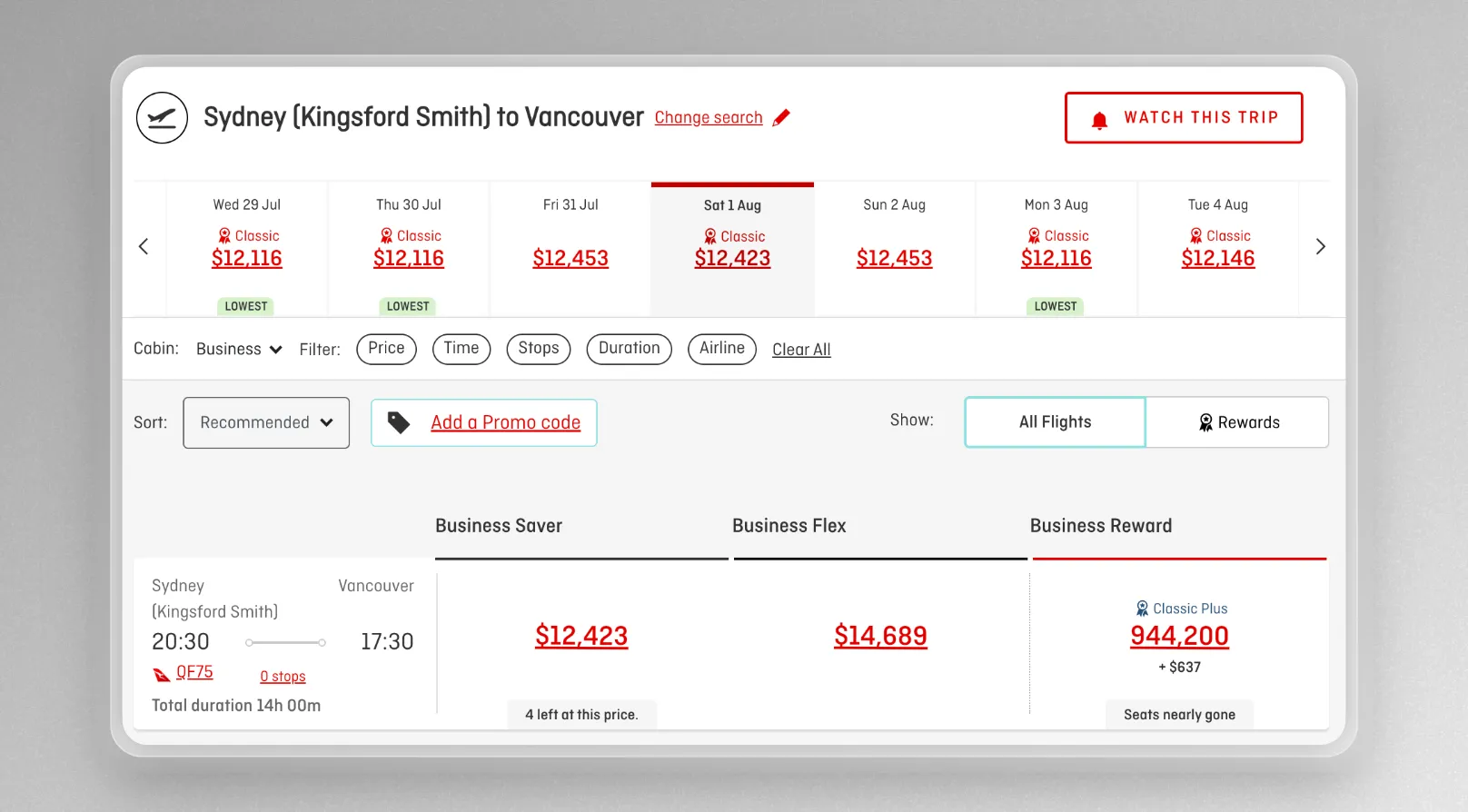Click the Business Flex column header
The image size is (1468, 812).
point(789,526)
